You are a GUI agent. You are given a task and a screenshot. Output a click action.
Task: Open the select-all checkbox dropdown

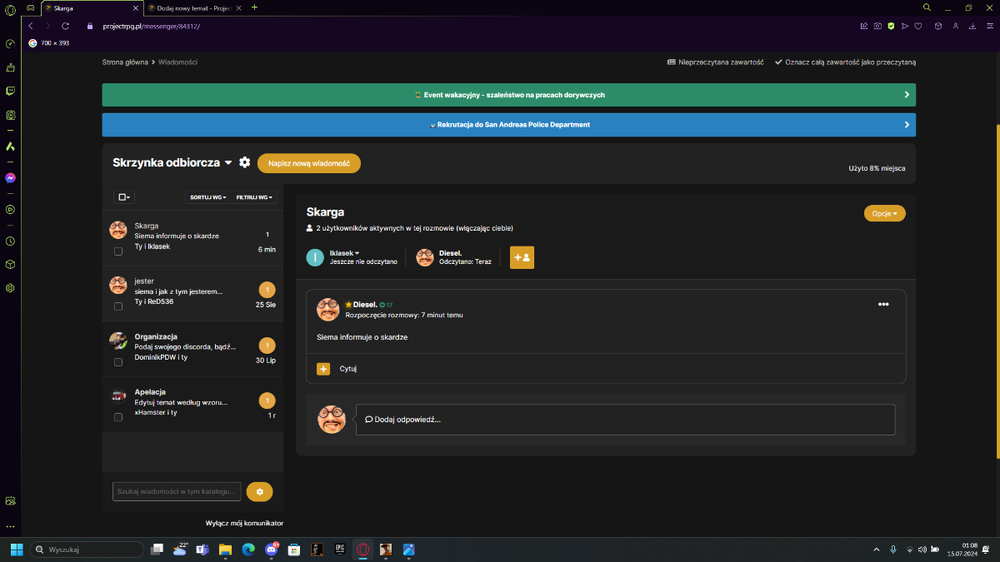pos(124,197)
